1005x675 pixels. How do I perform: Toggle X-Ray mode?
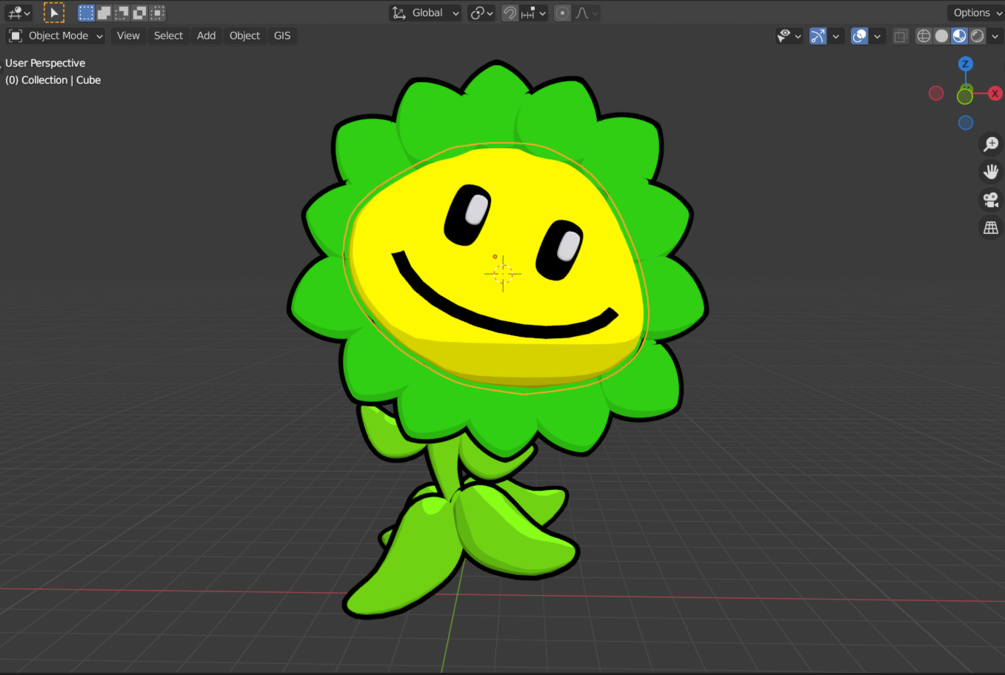coord(901,37)
